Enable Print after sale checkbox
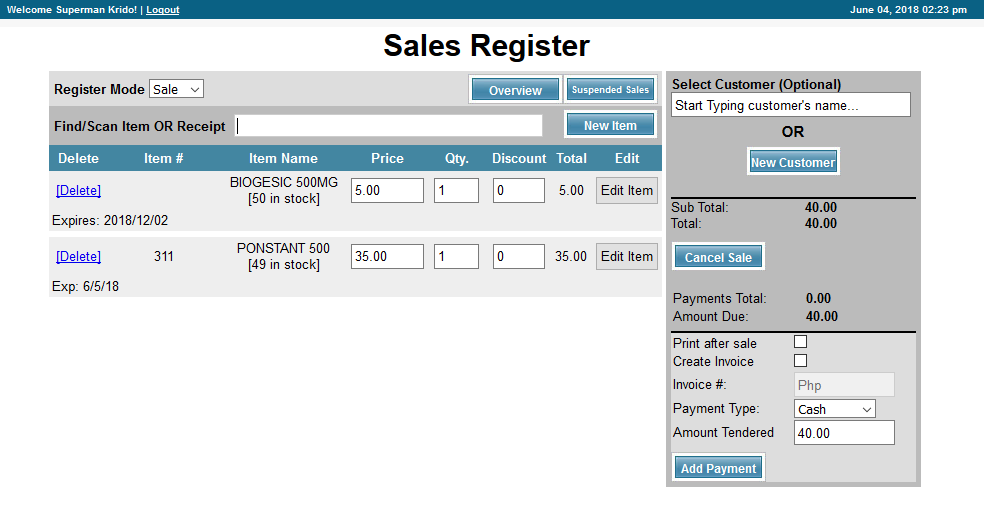This screenshot has height=532, width=984. 800,342
